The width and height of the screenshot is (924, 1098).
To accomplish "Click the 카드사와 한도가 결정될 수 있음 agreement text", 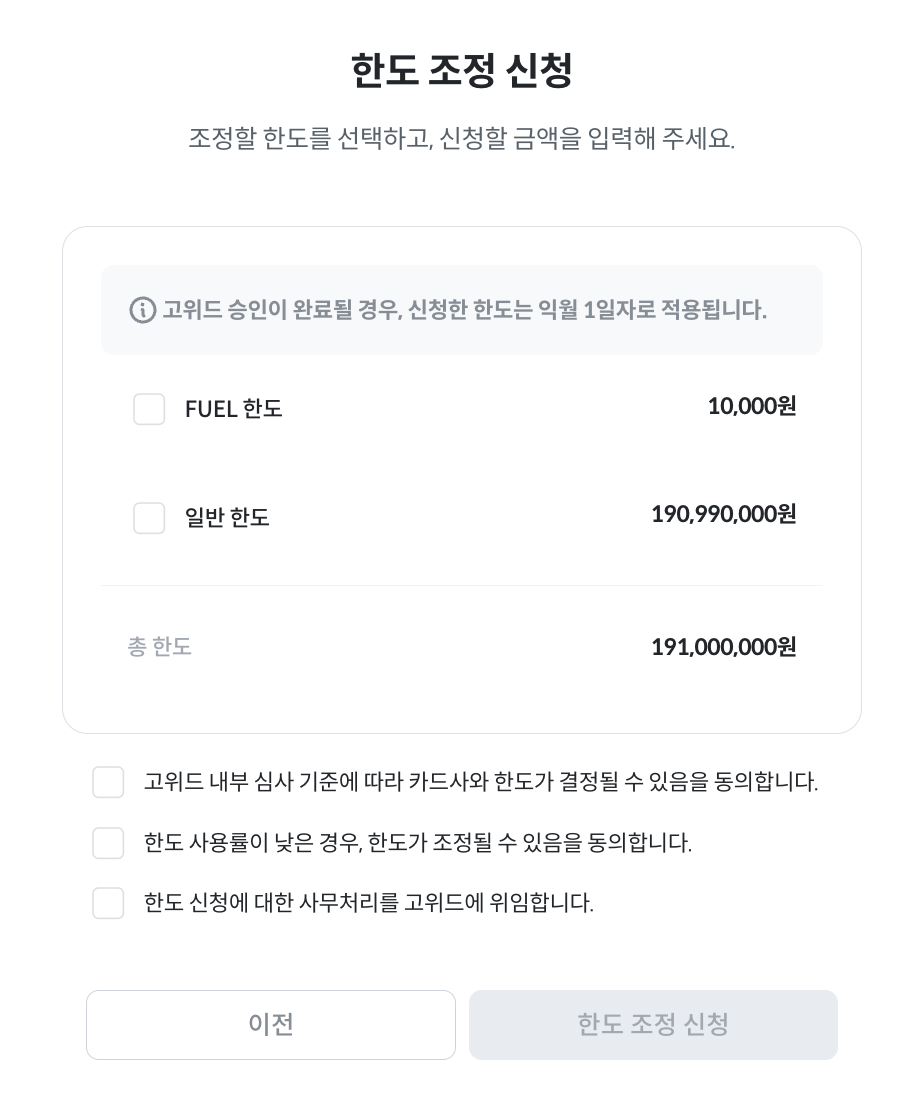I will (480, 782).
